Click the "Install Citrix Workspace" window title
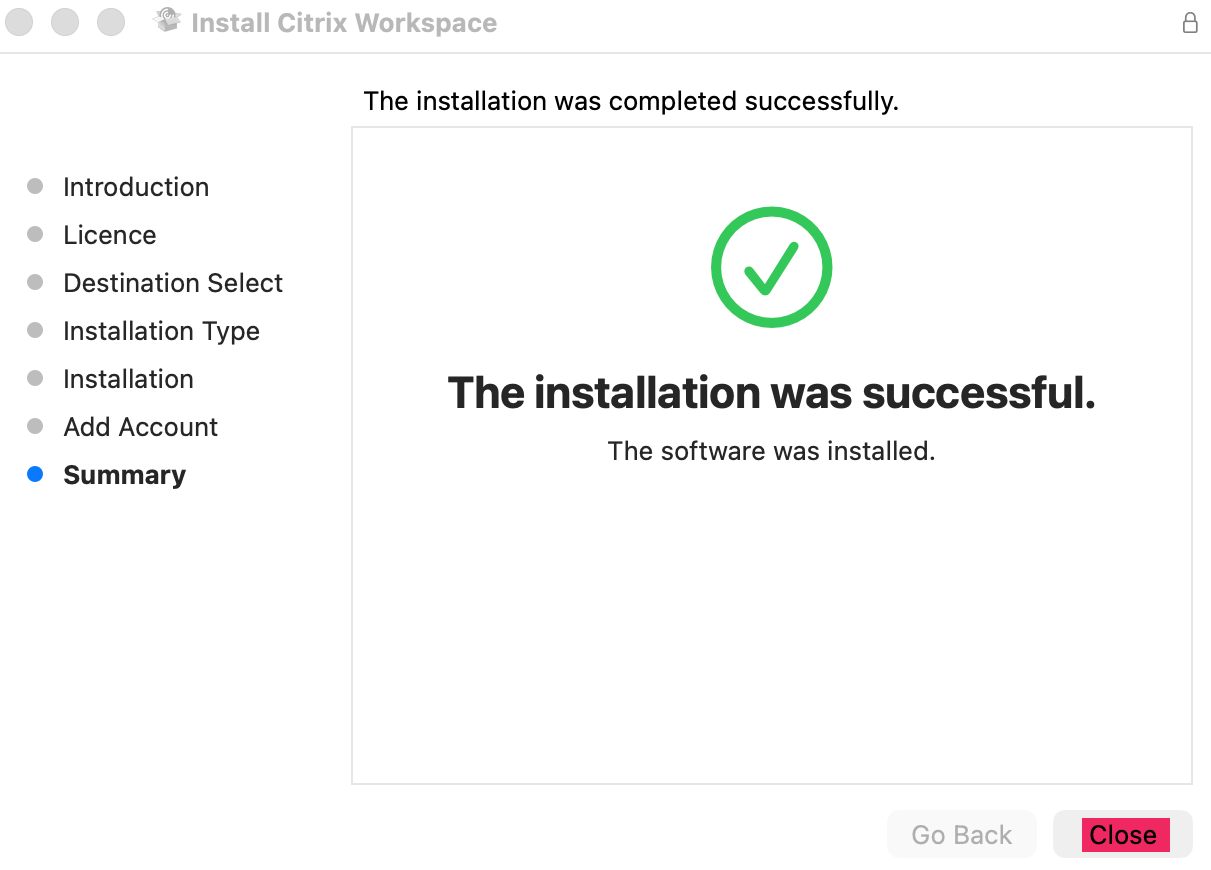The image size is (1211, 870). click(x=344, y=23)
